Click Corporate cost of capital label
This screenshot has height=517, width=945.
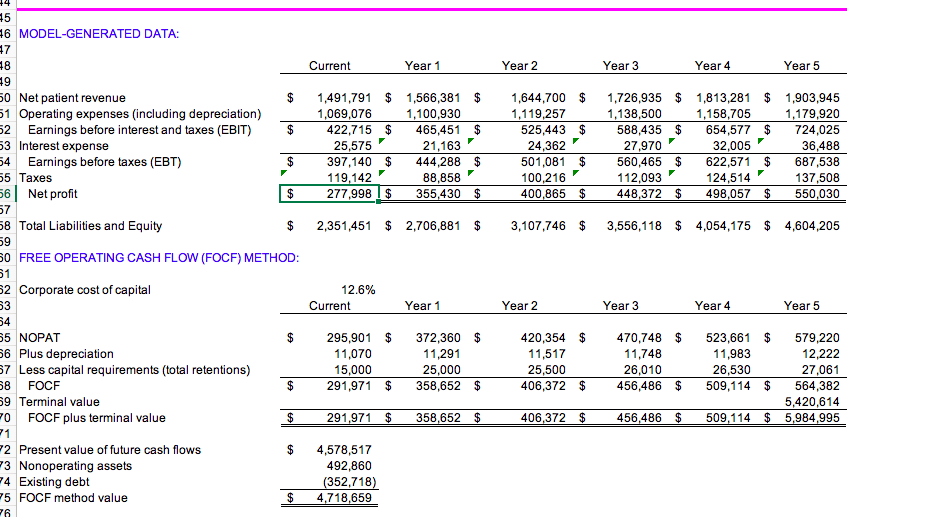pos(85,290)
